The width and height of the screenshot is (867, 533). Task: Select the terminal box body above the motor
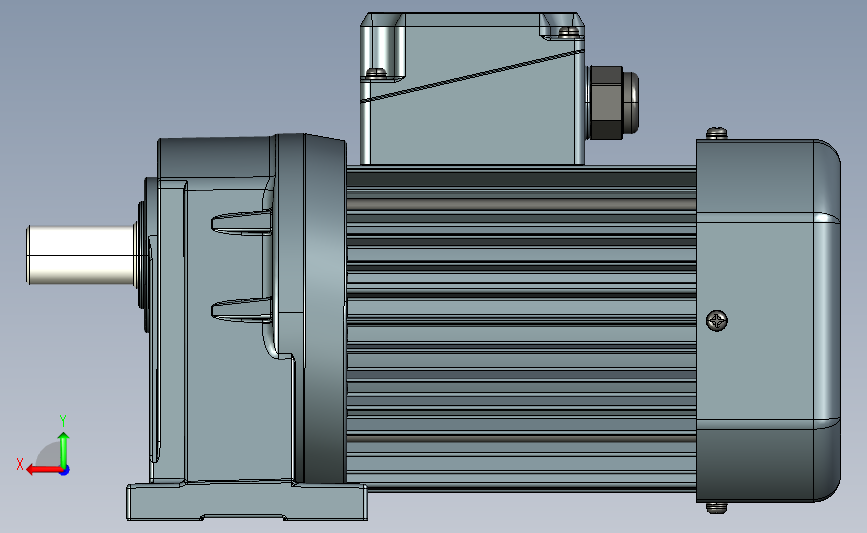473,88
